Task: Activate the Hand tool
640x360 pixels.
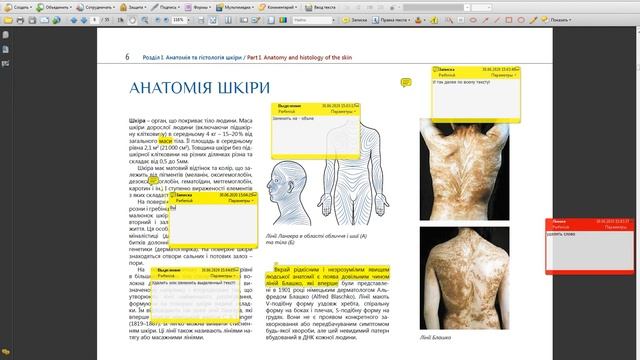Action: pos(132,20)
